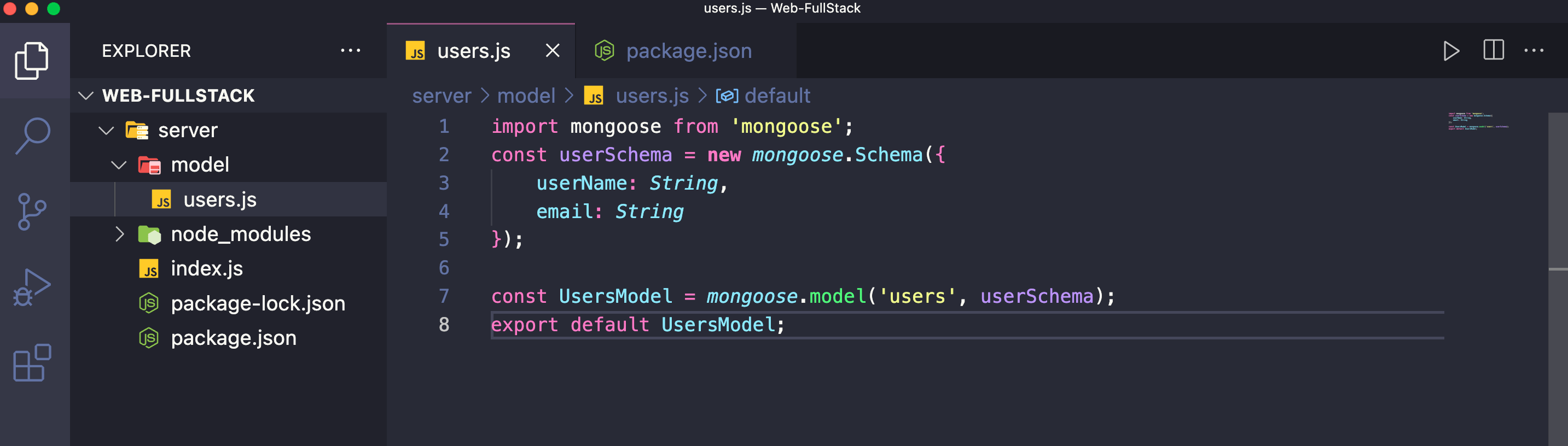Click the model breadcrumb segment
1568x446 pixels.
pyautogui.click(x=526, y=96)
